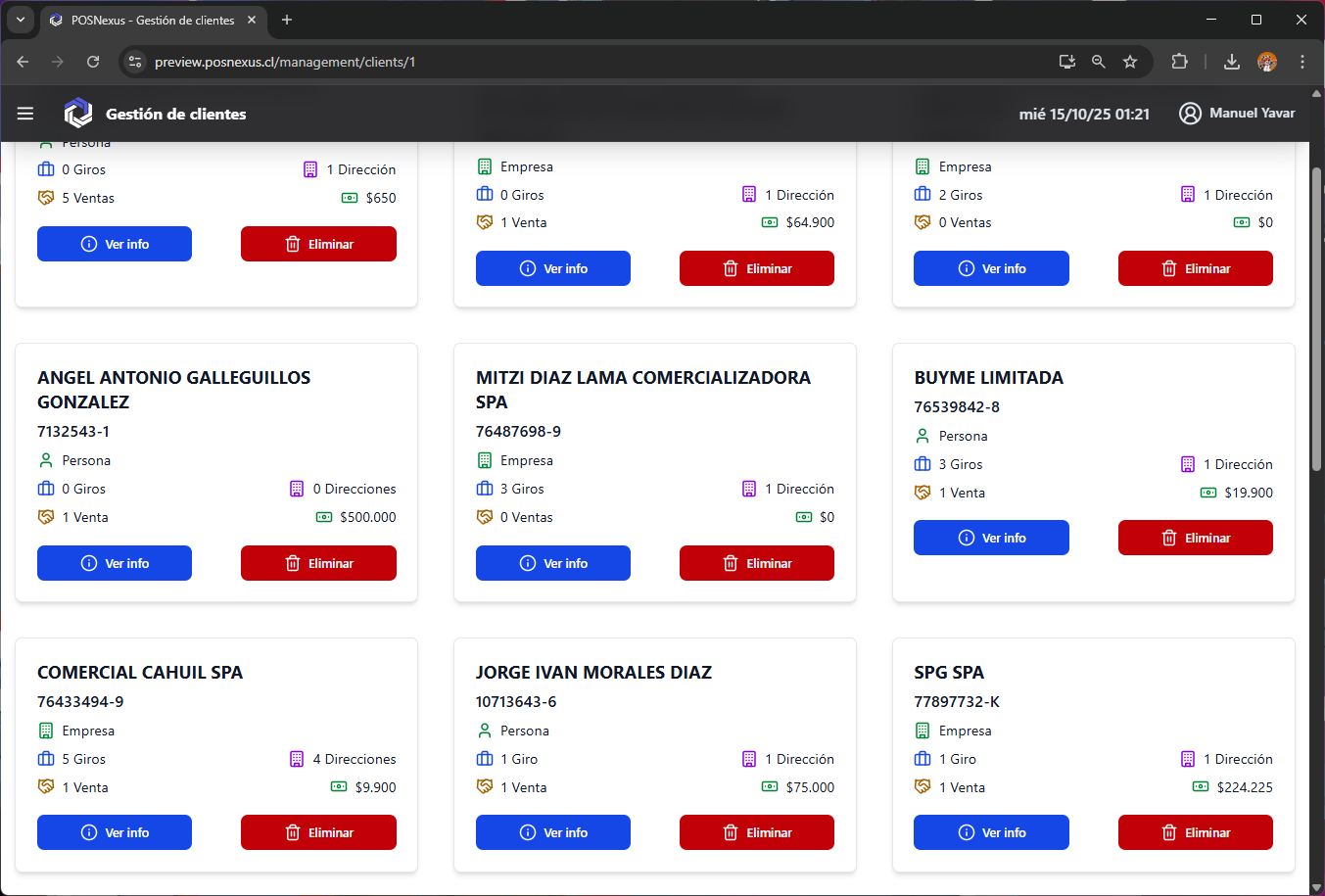Click the page vertical scrollbar
This screenshot has height=896, width=1325.
click(x=1316, y=392)
